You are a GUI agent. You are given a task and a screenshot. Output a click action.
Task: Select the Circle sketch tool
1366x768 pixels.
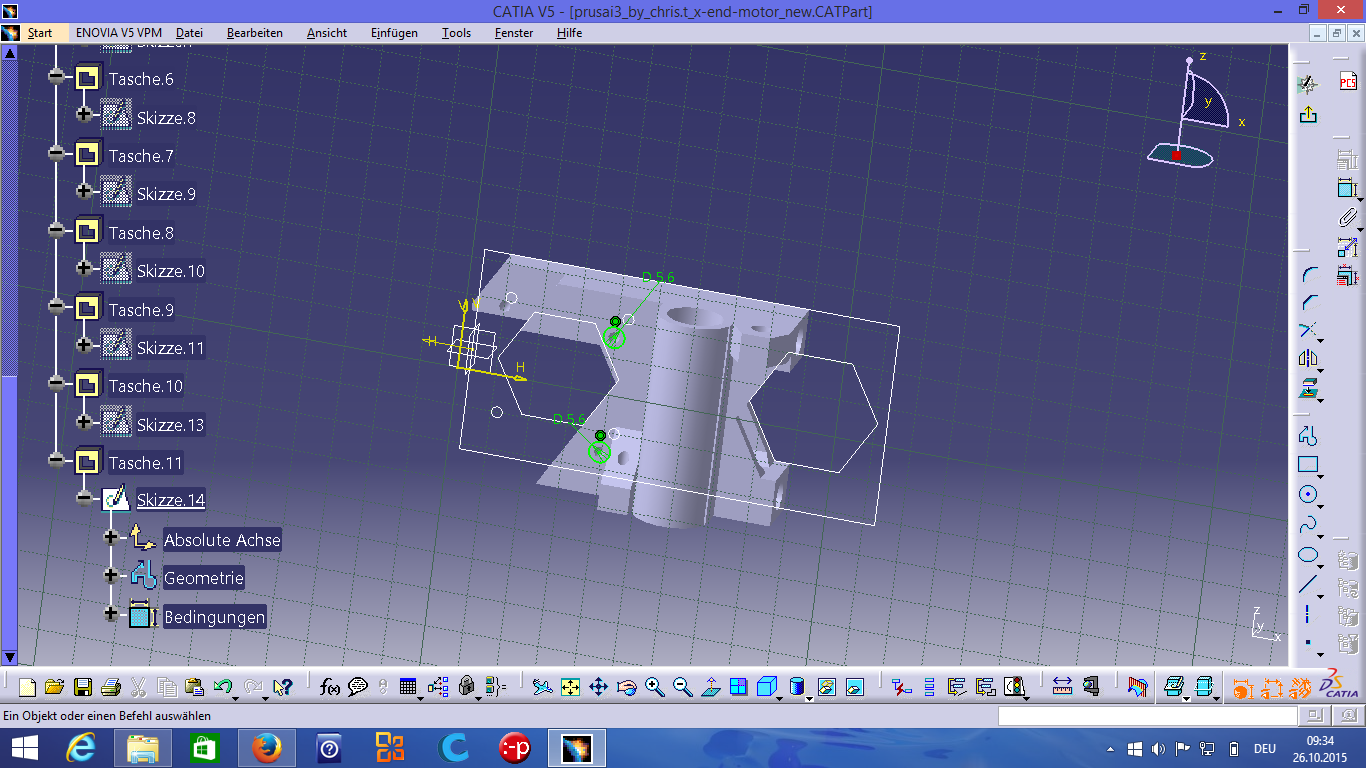pos(1308,494)
